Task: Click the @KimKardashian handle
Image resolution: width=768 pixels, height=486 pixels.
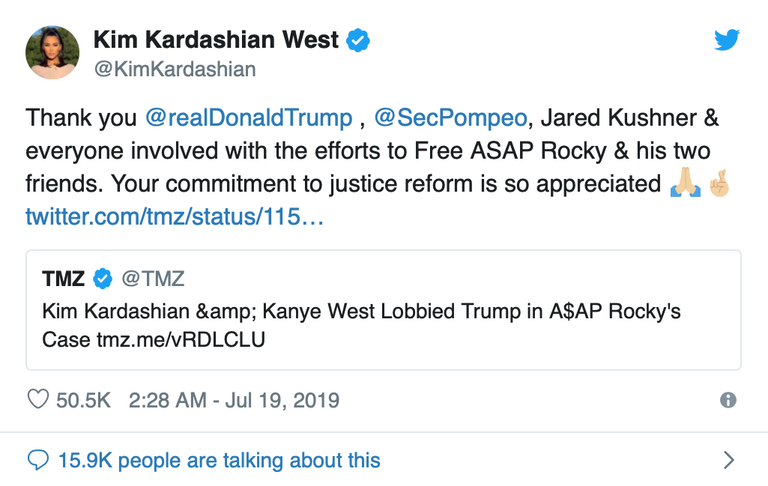Action: [174, 69]
